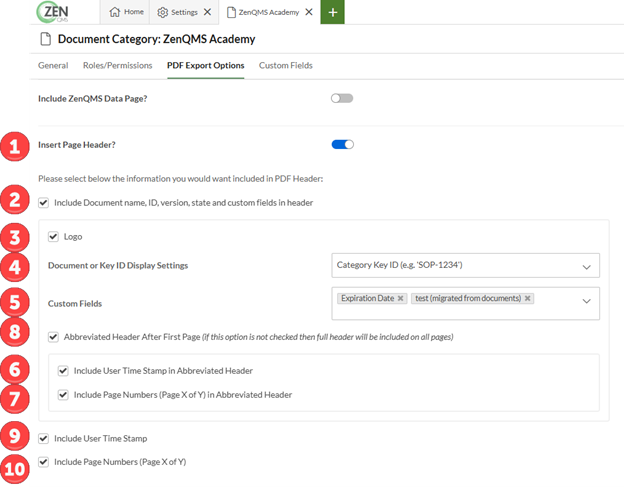Click Document Category: ZenQMS Academy heading

tap(156, 39)
